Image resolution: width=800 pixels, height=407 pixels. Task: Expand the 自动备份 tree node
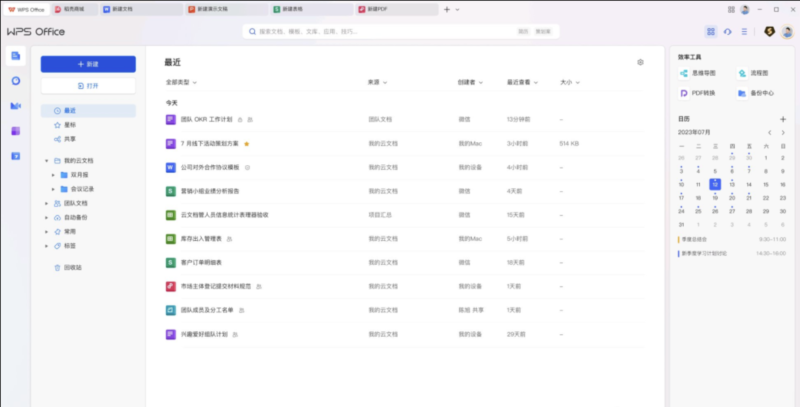coord(46,217)
